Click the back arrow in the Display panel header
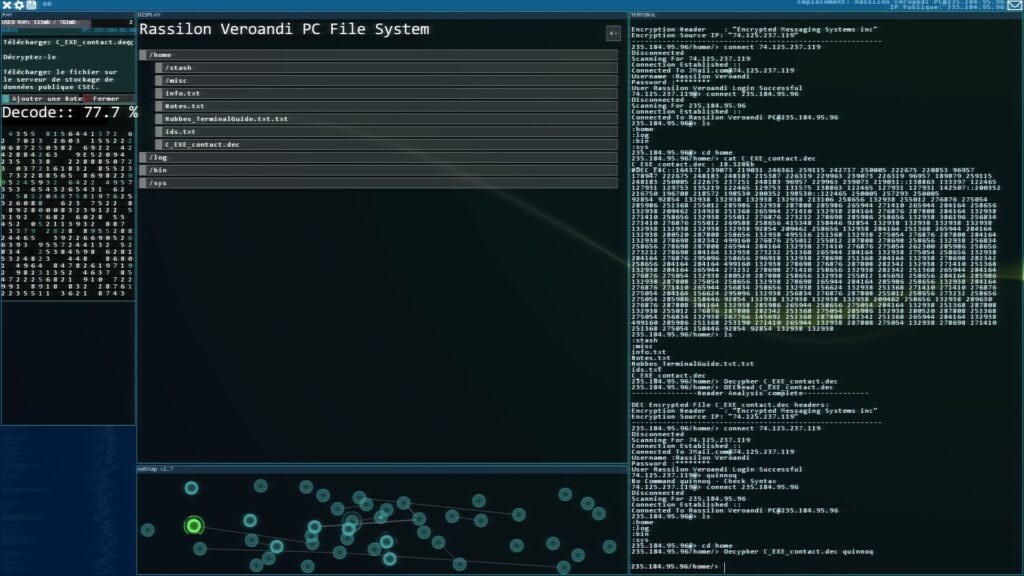Viewport: 1024px width, 576px height. pyautogui.click(x=612, y=31)
